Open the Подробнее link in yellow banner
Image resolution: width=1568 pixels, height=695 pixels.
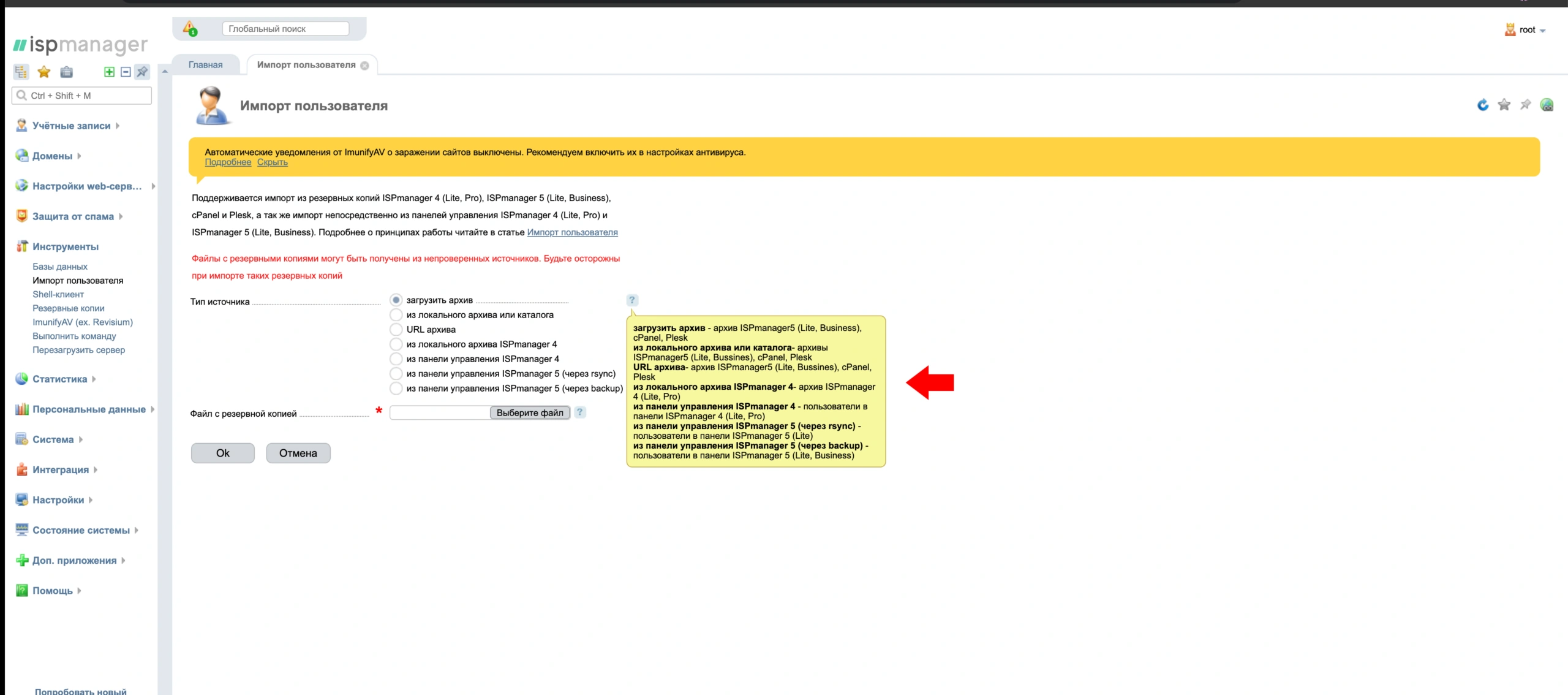(x=228, y=162)
